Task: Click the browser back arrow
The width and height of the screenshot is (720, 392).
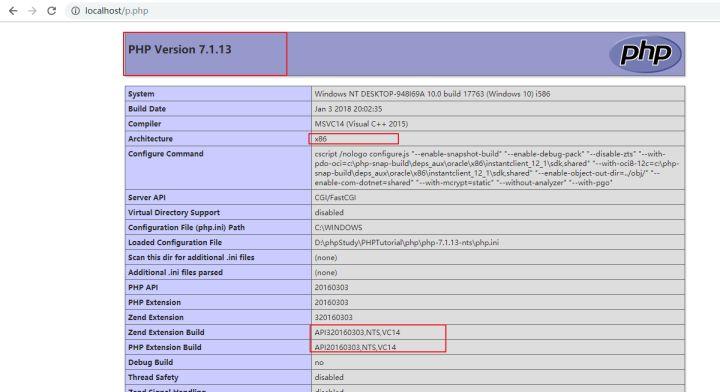Action: (x=13, y=11)
